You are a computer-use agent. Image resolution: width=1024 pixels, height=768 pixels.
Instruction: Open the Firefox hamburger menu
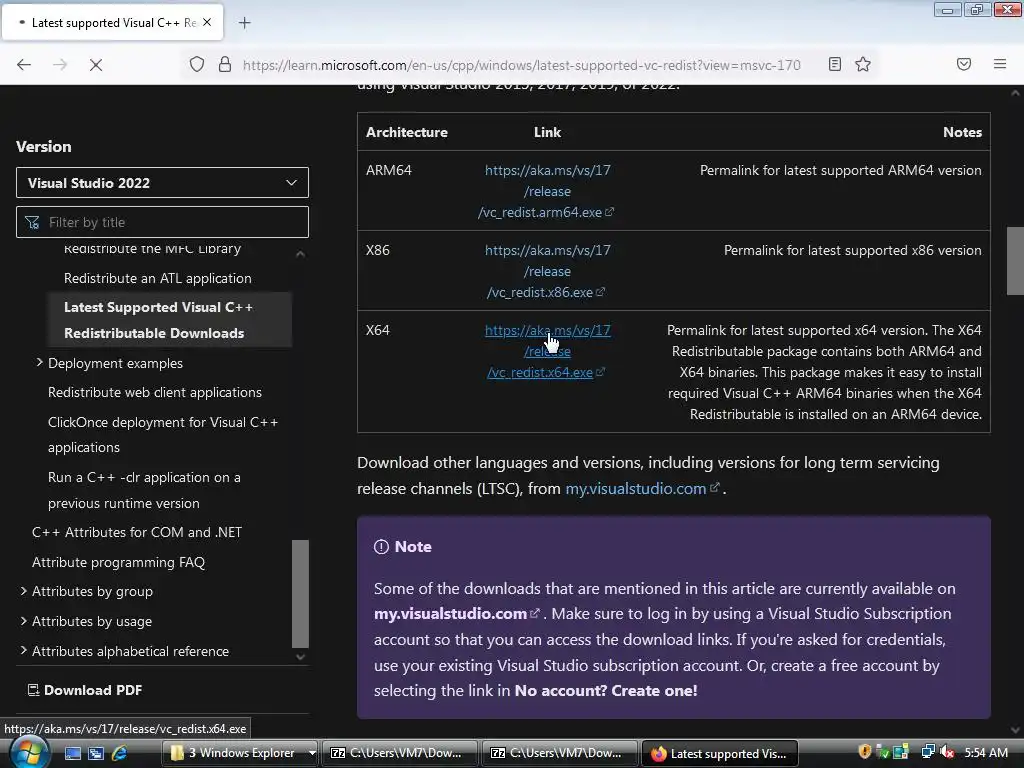point(1000,64)
